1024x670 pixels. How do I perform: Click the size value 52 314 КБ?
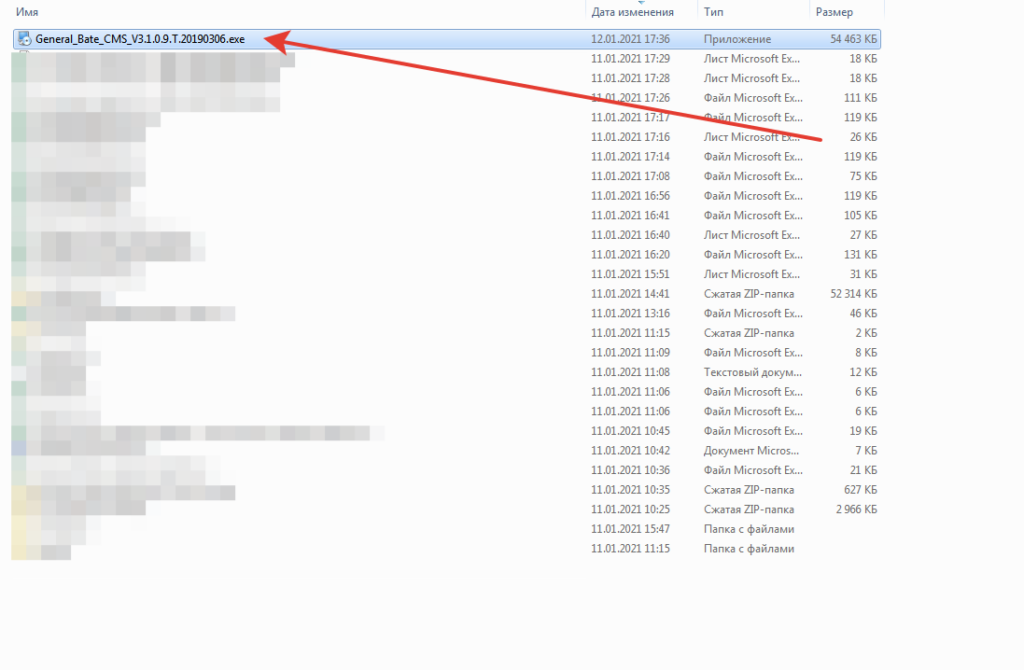click(854, 294)
